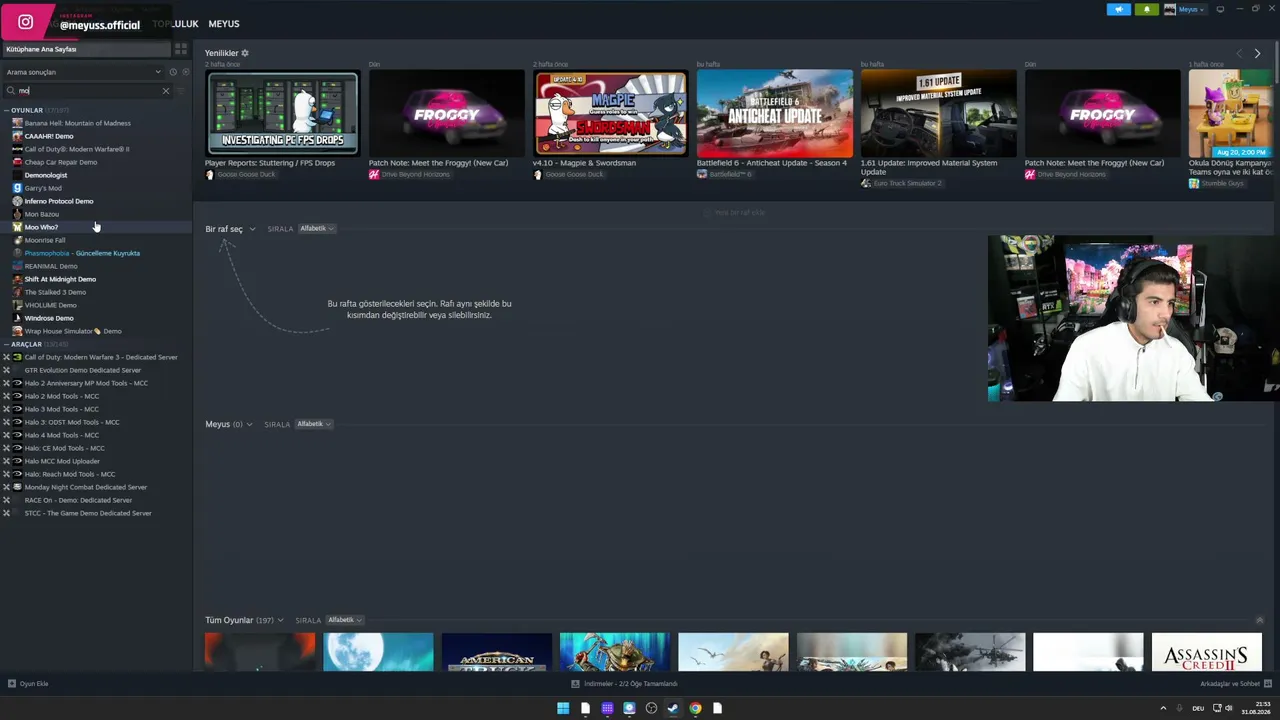This screenshot has height=720, width=1280.
Task: Change Bir raf seç sort order dropdown
Action: pyautogui.click(x=317, y=229)
